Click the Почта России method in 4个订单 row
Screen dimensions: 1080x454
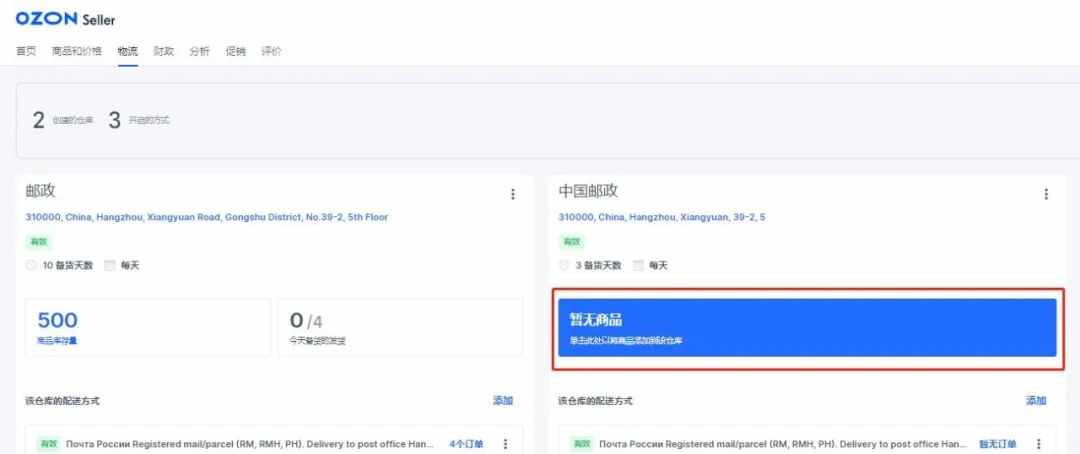[250, 444]
